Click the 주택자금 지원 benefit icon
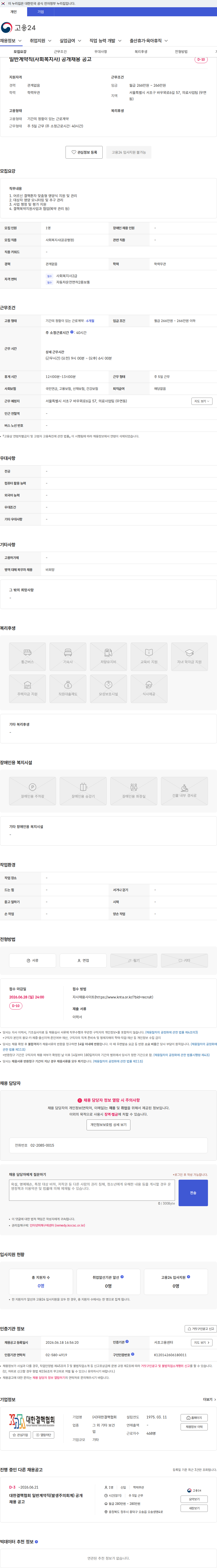This screenshot has height=1568, width=217. [27, 688]
